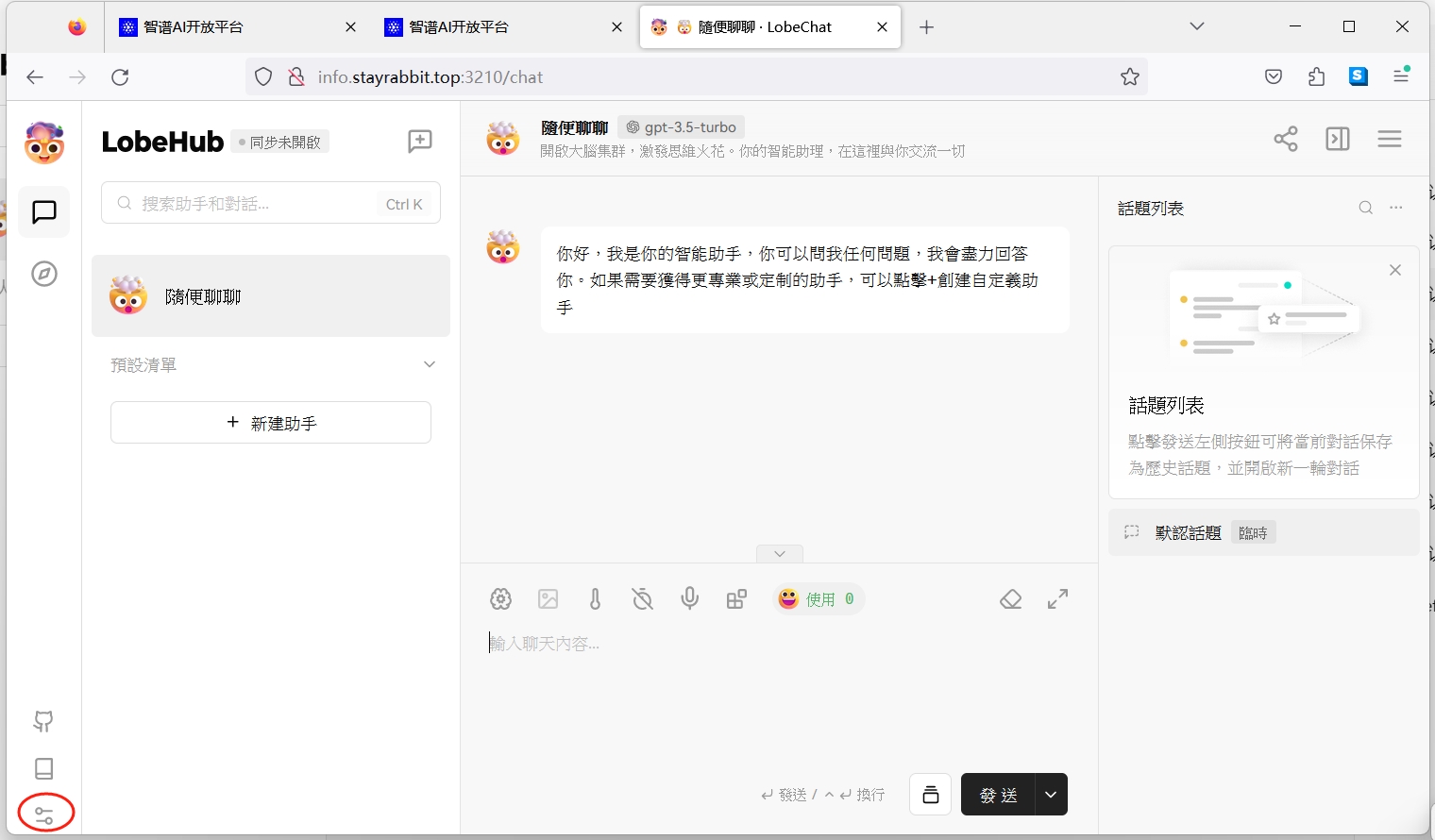
Task: Open a new browser tab
Action: 927,27
